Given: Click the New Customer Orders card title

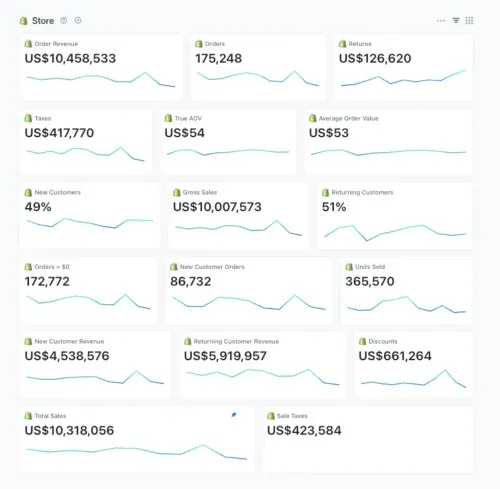Looking at the screenshot, I should [212, 267].
